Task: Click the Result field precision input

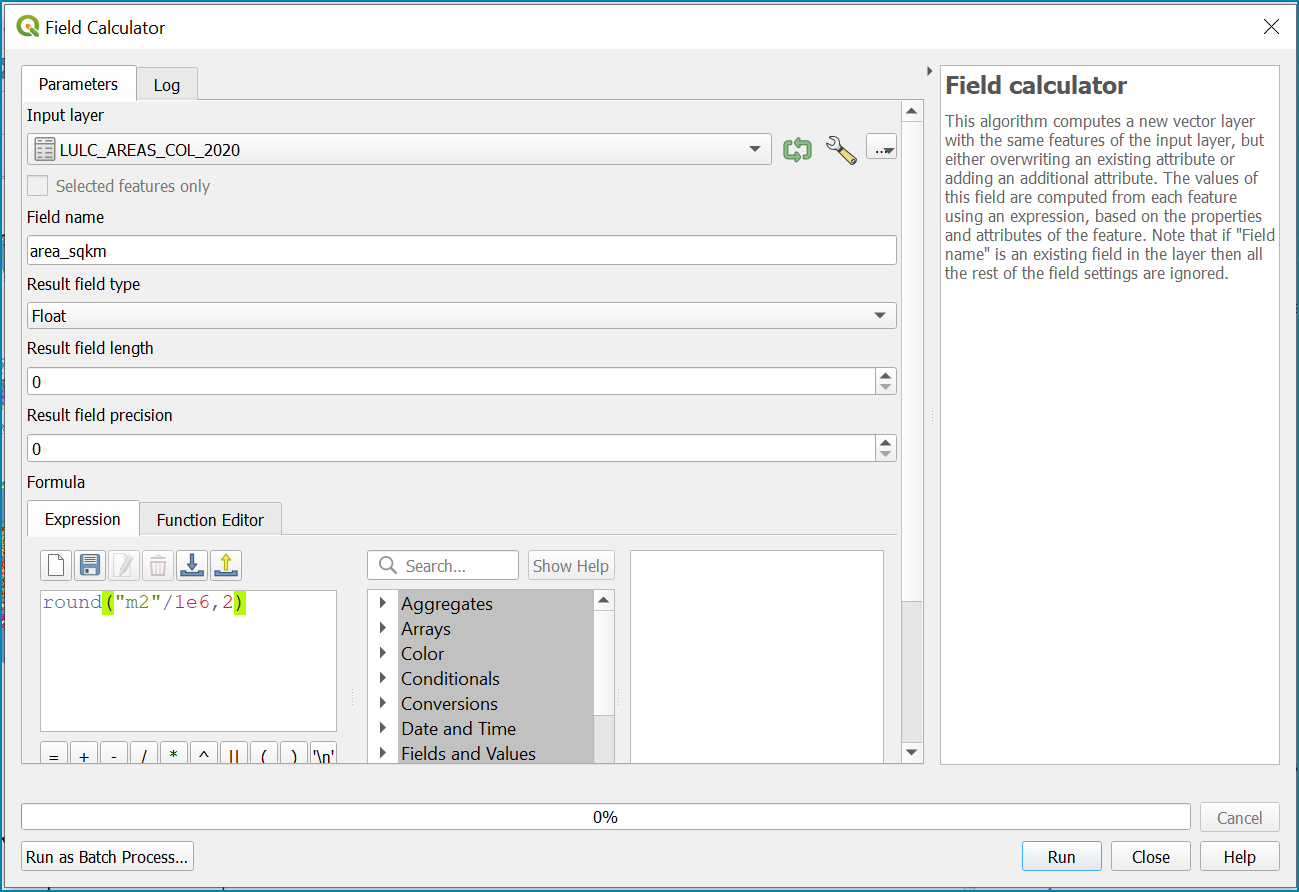Action: tap(451, 449)
